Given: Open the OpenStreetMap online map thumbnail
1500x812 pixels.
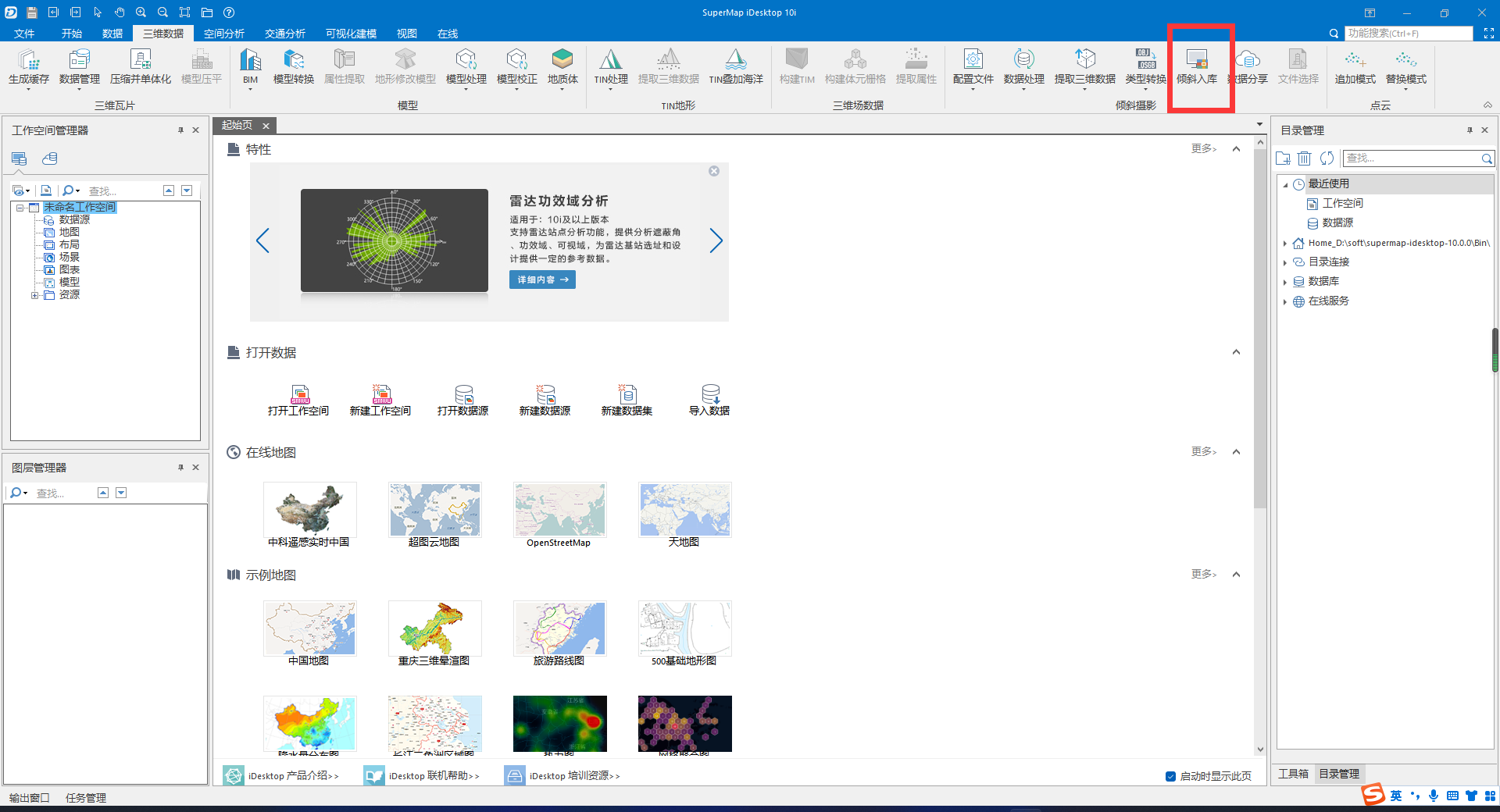Looking at the screenshot, I should click(559, 510).
